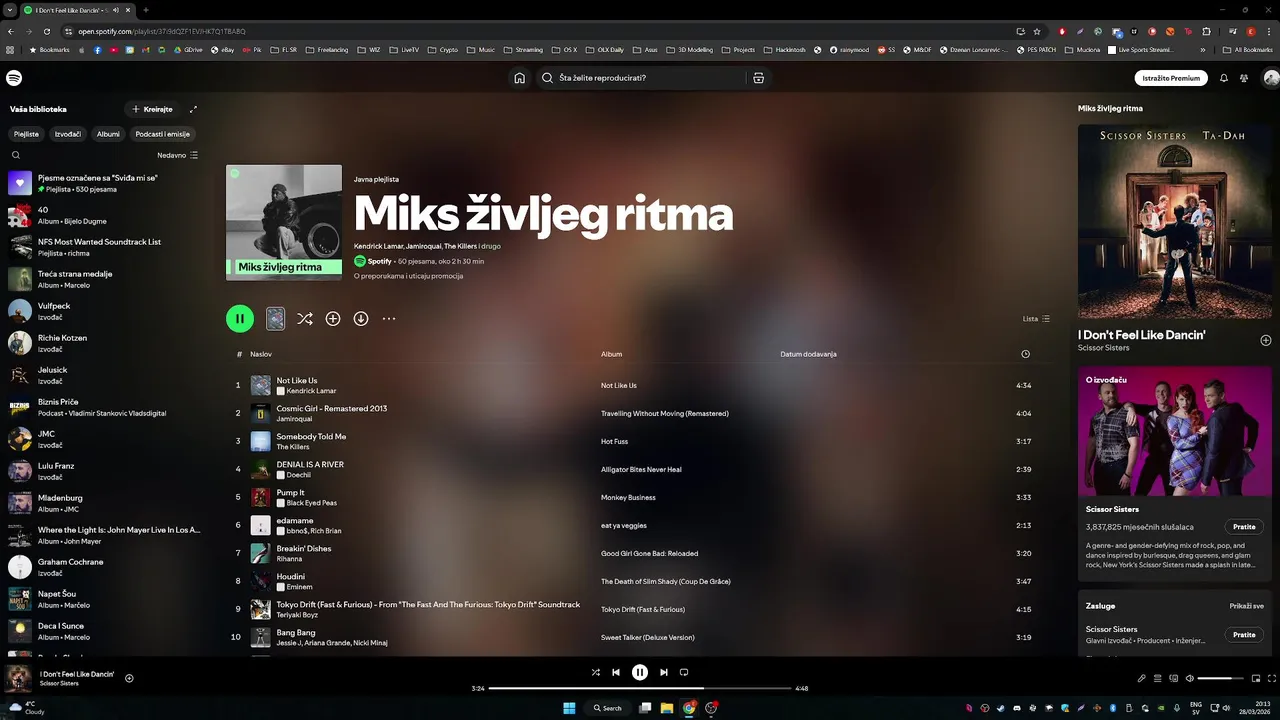Expand Your Library to full screen

click(x=193, y=109)
